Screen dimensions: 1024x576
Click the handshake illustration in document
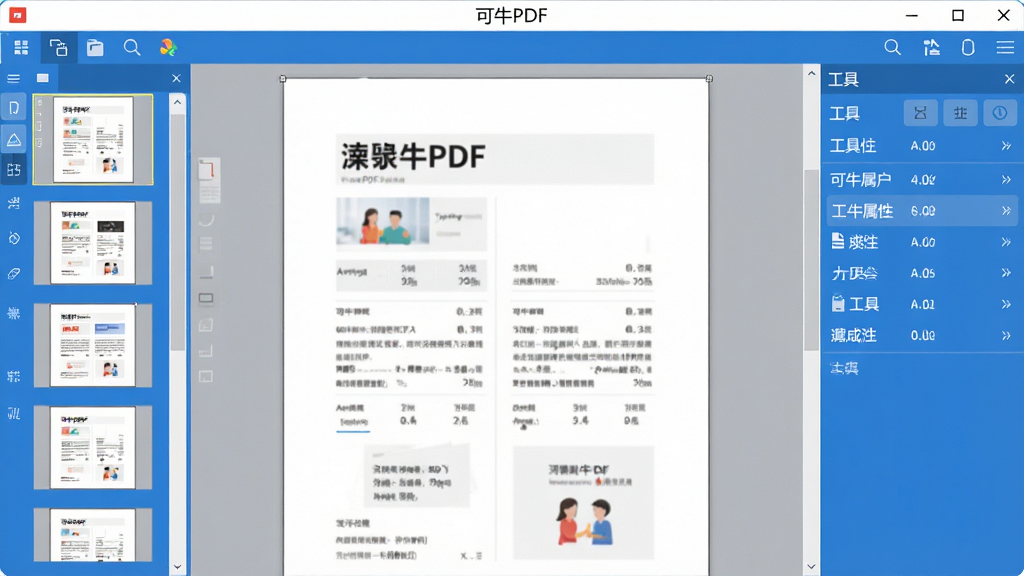(x=584, y=521)
